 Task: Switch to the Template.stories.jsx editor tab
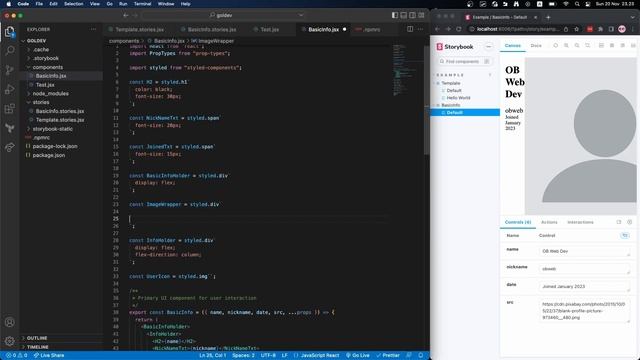click(139, 29)
